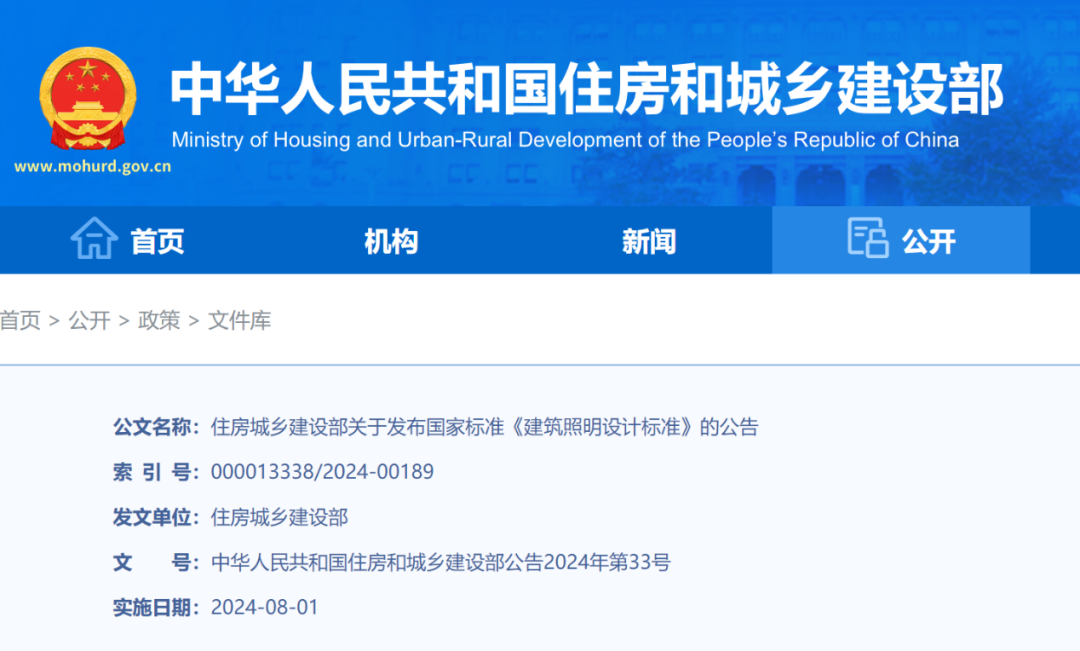Open the 新闻 navigation tab
Image resolution: width=1080 pixels, height=651 pixels.
point(649,241)
